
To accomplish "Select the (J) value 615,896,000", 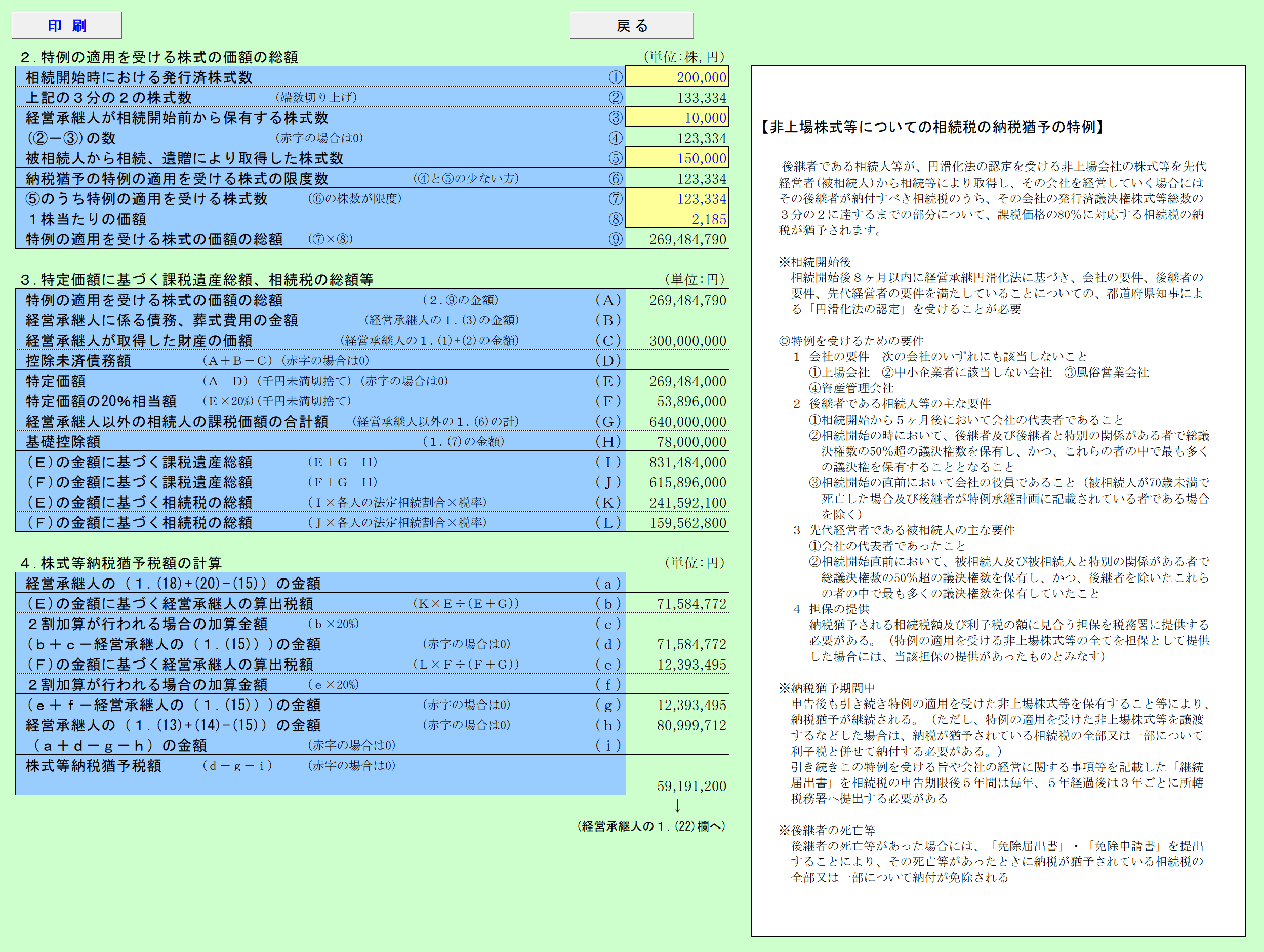I will [677, 482].
